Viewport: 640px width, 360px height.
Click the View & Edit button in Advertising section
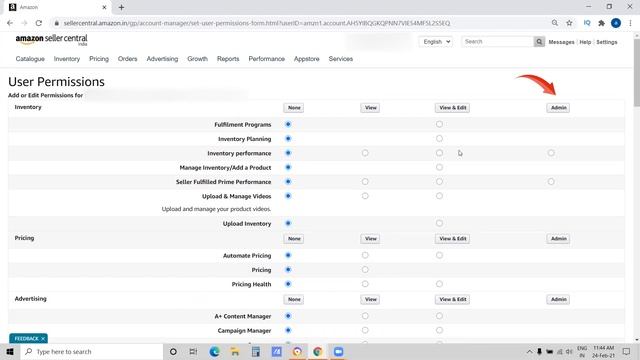point(453,299)
